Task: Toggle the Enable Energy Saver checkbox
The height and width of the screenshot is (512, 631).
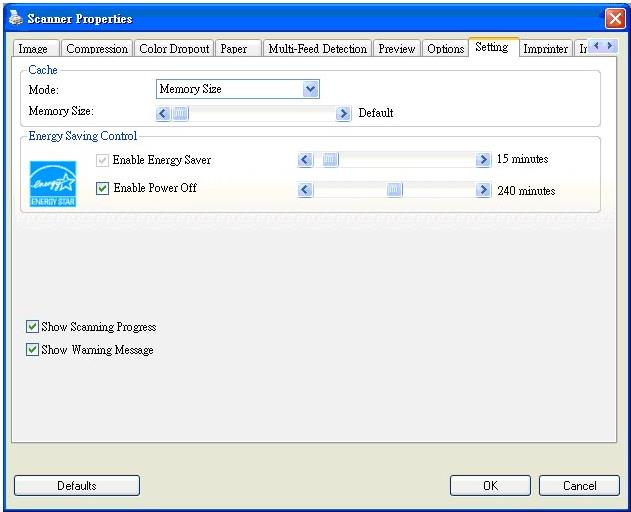Action: pyautogui.click(x=102, y=160)
